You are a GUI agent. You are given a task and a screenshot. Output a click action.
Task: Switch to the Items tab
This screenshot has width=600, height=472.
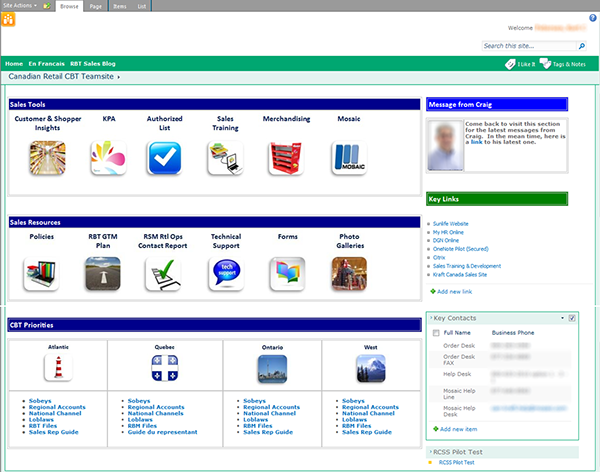pyautogui.click(x=120, y=6)
